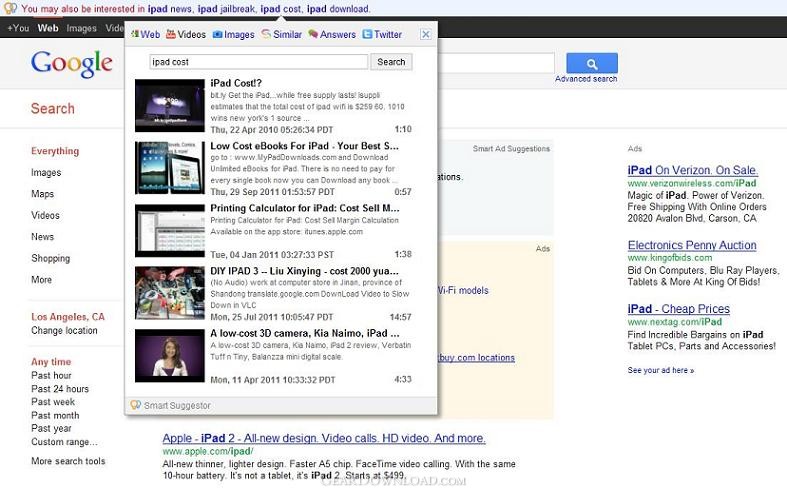Open the Similar tab in popup
Viewport: 787px width, 488px height.
pos(281,34)
